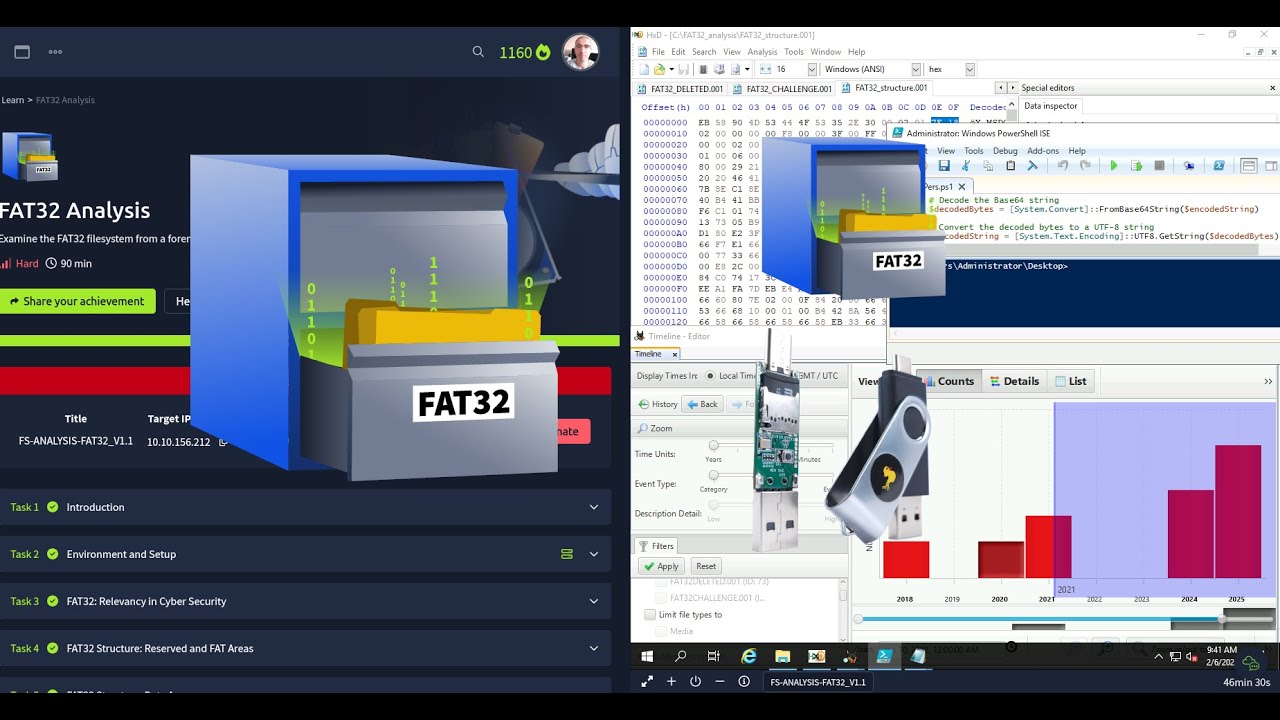
Task: Click the power icon in VM control bar
Action: click(x=695, y=681)
